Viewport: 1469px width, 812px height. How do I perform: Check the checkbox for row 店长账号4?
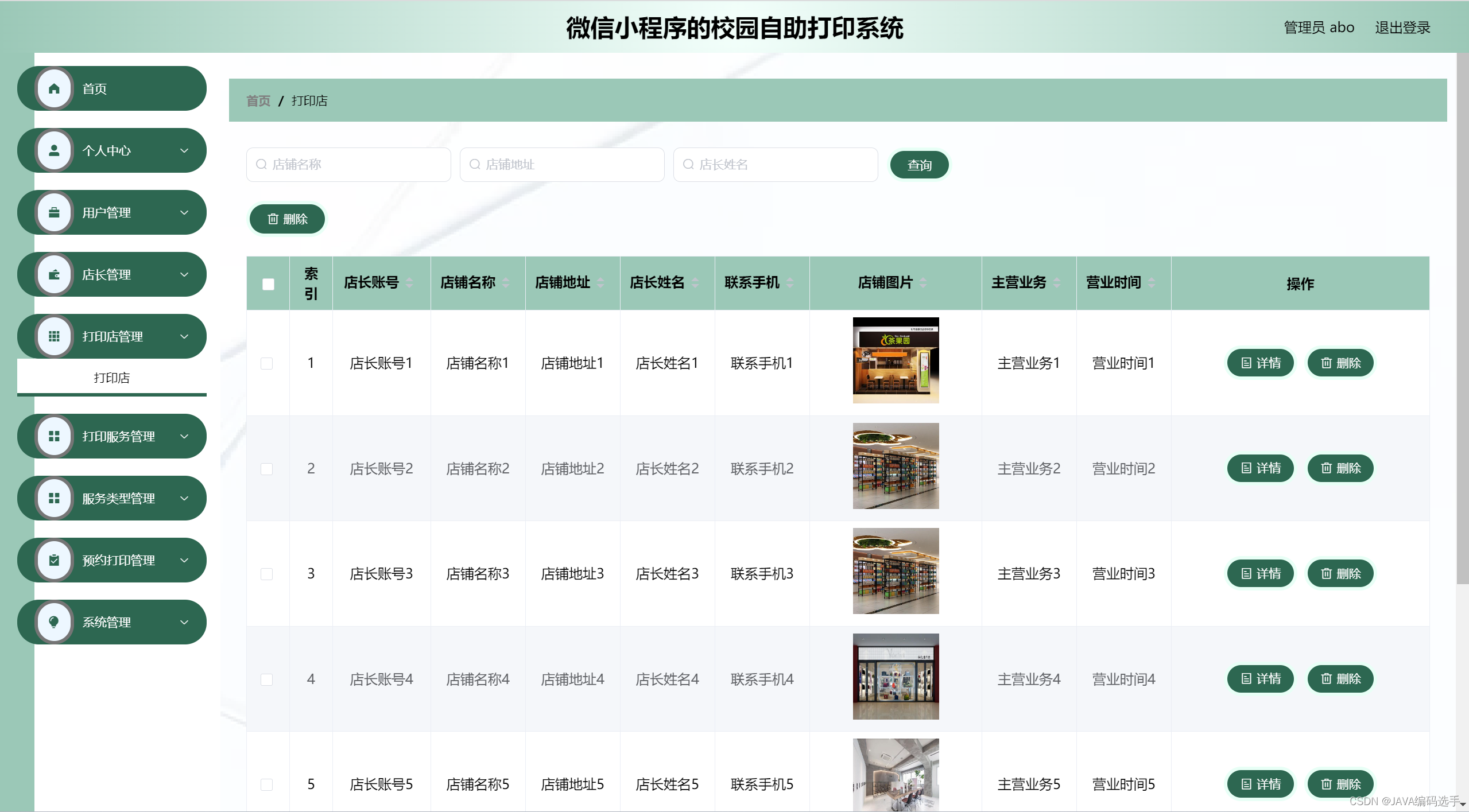point(266,679)
